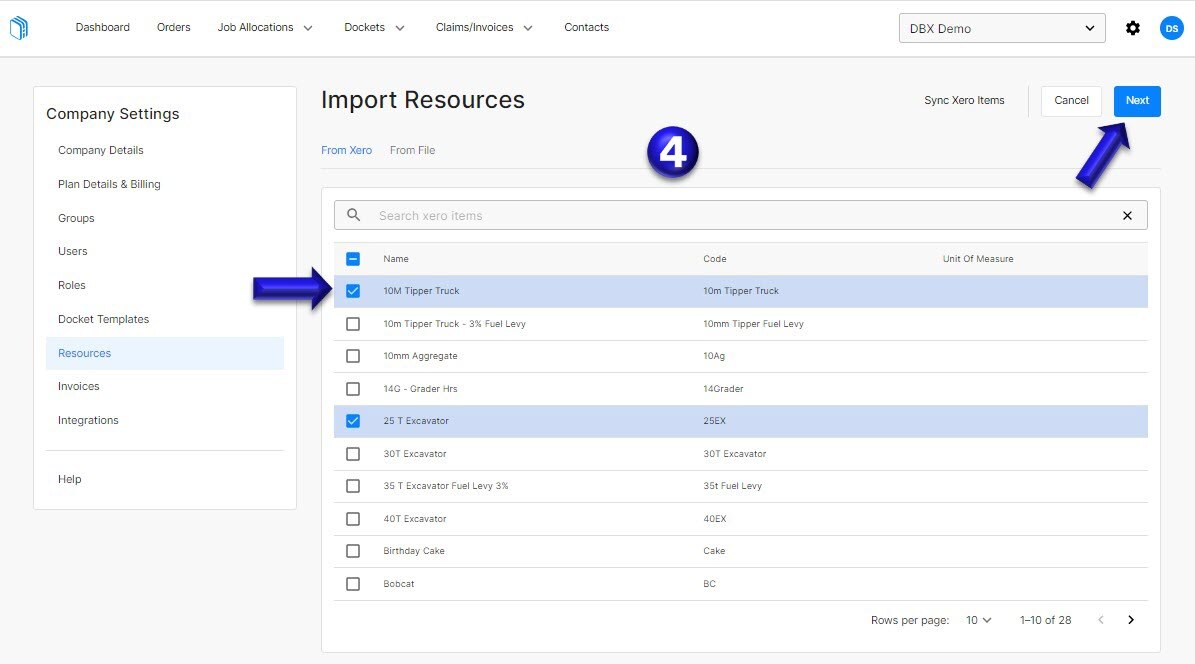
Task: Change the Rows per page value
Action: click(x=977, y=620)
